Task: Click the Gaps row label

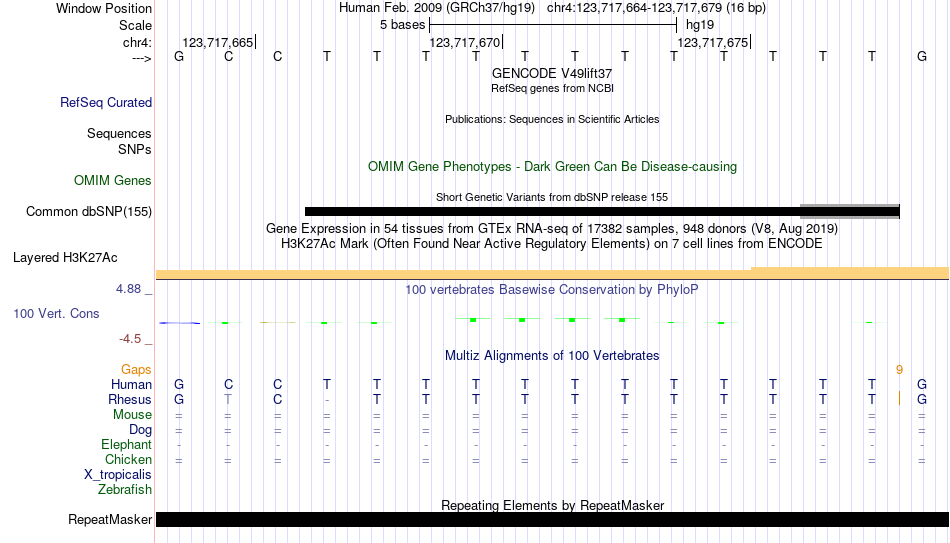Action: coord(136,370)
